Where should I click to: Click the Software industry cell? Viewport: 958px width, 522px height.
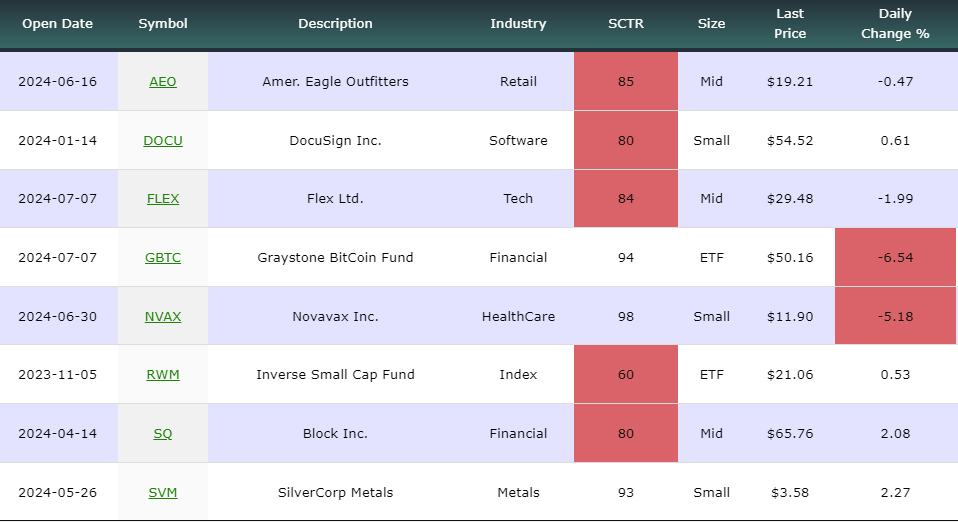coord(518,140)
